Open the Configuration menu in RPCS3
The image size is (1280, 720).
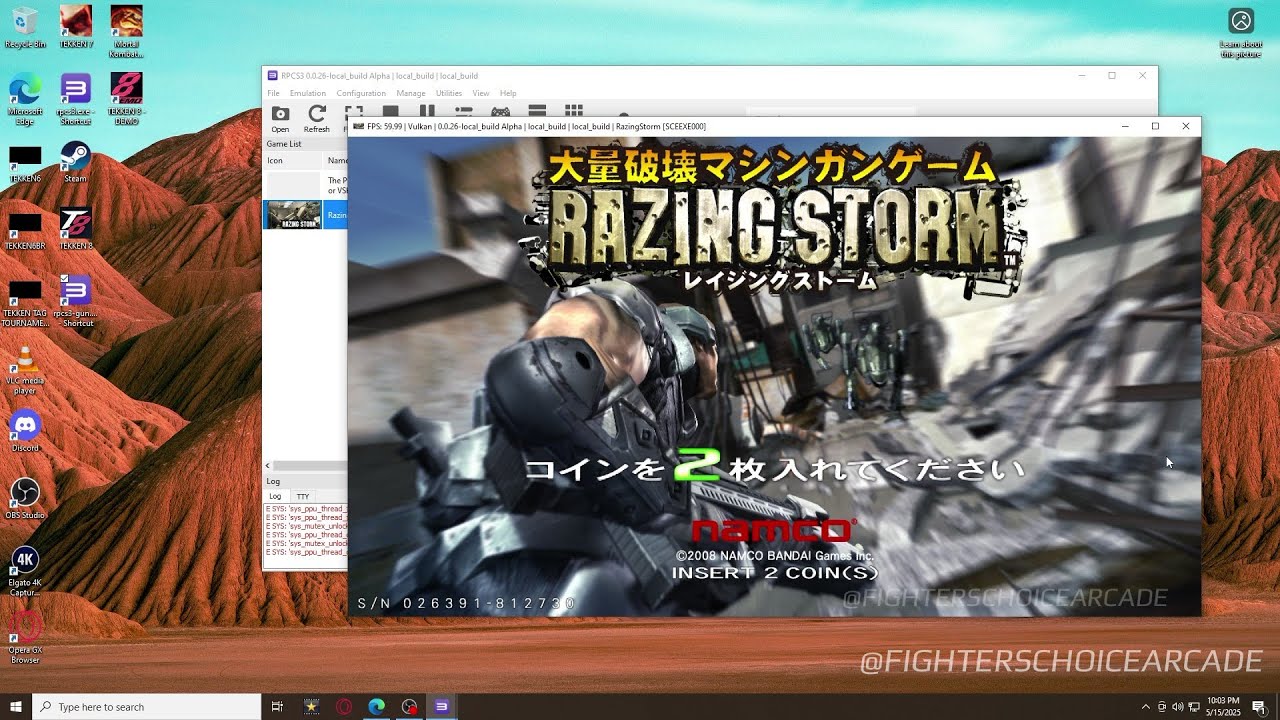click(361, 93)
